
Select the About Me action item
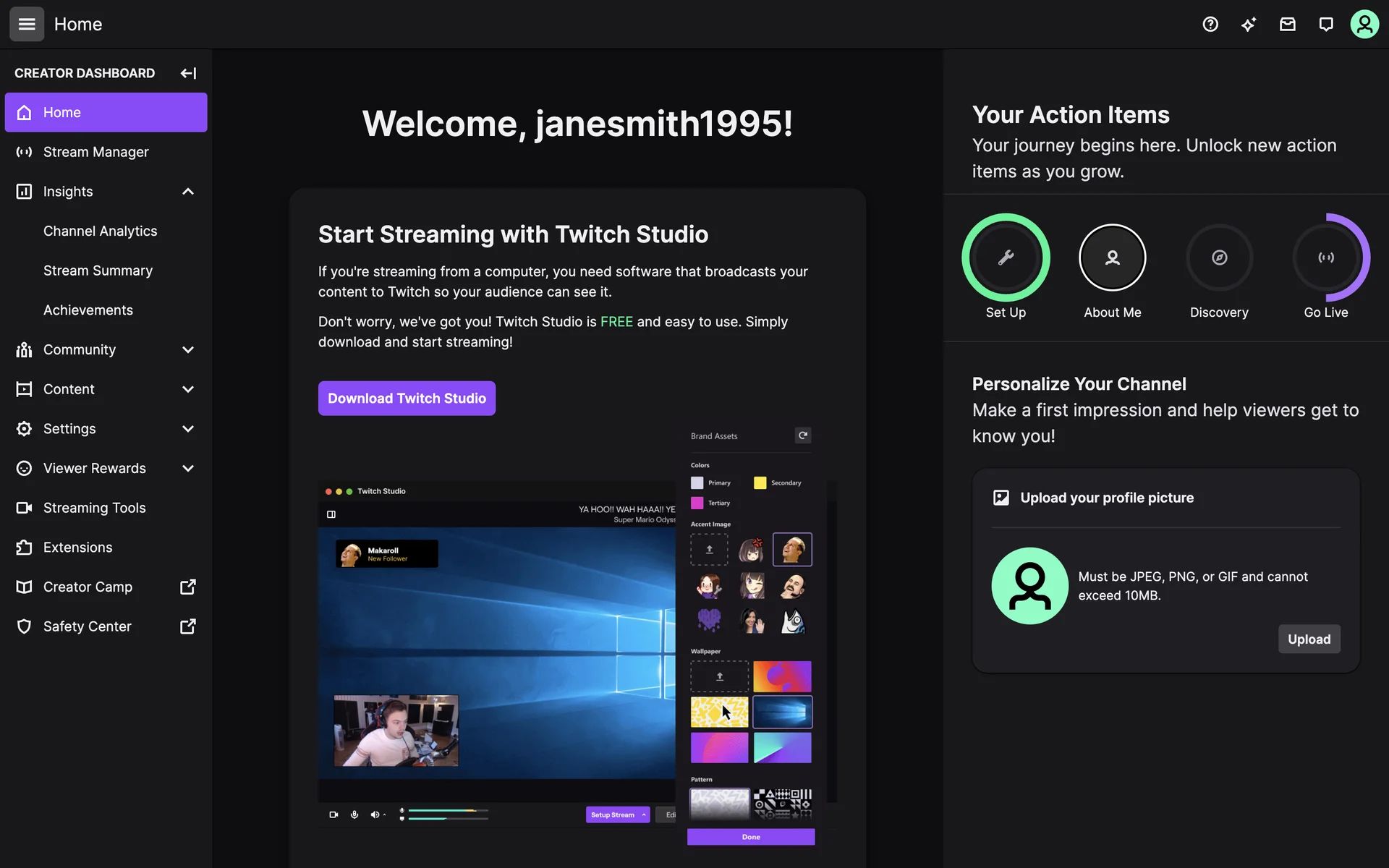[x=1112, y=258]
